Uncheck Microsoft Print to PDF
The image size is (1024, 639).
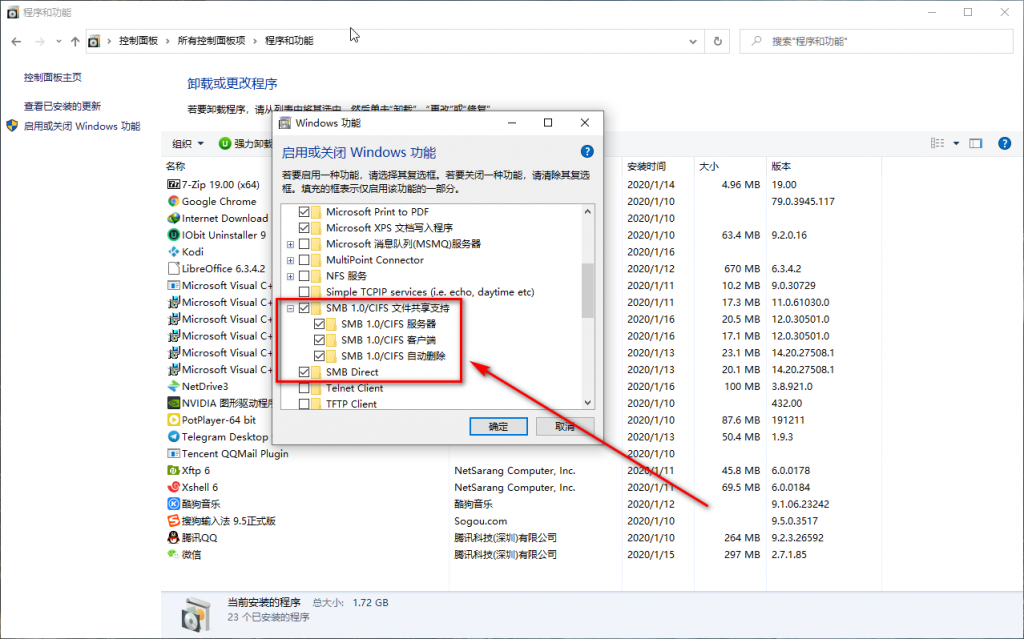304,212
